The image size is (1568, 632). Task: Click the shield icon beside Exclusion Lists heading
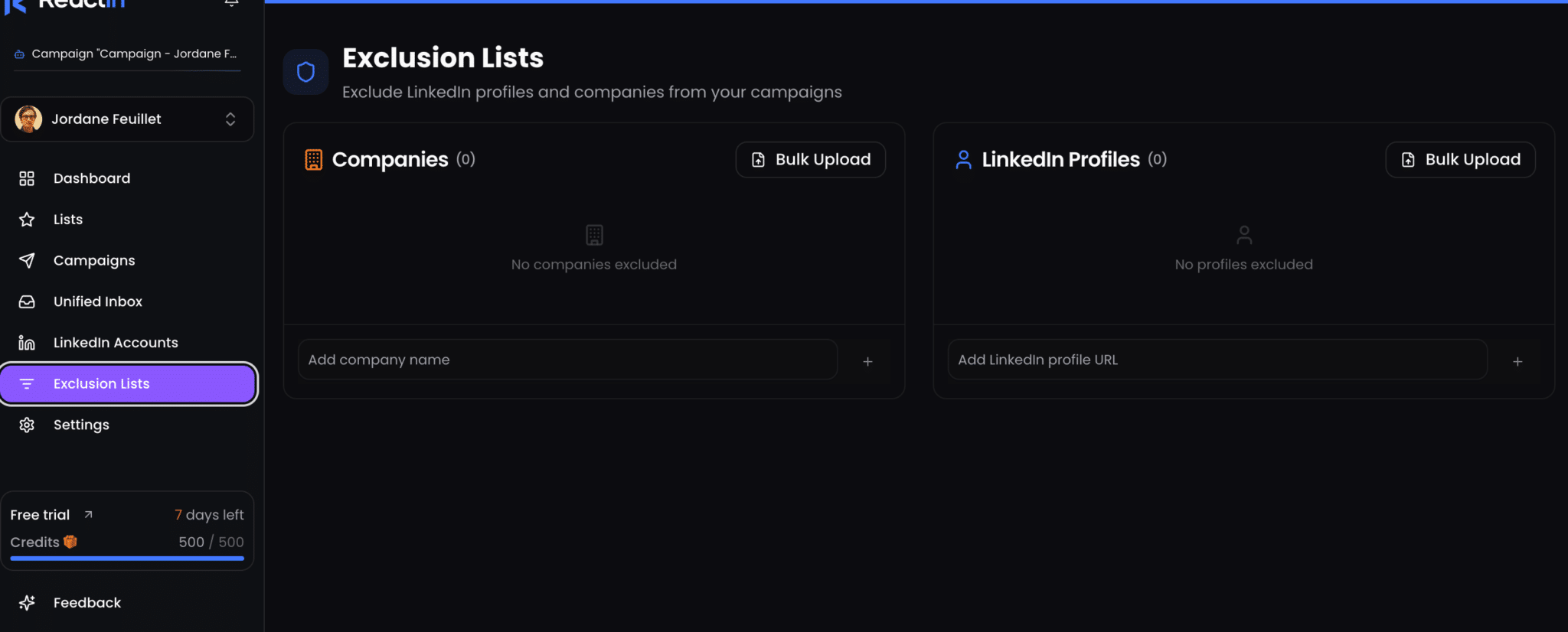(305, 72)
